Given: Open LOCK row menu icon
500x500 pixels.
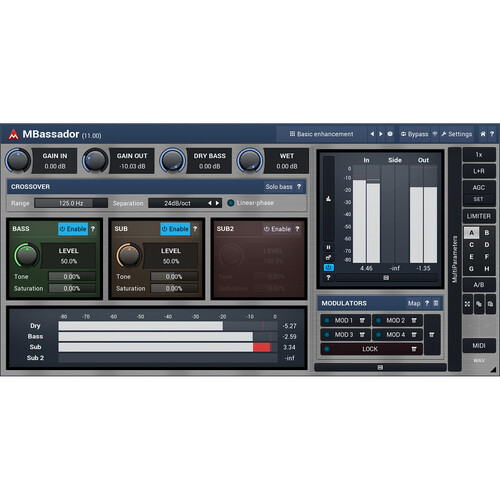Looking at the screenshot, I should 414,349.
